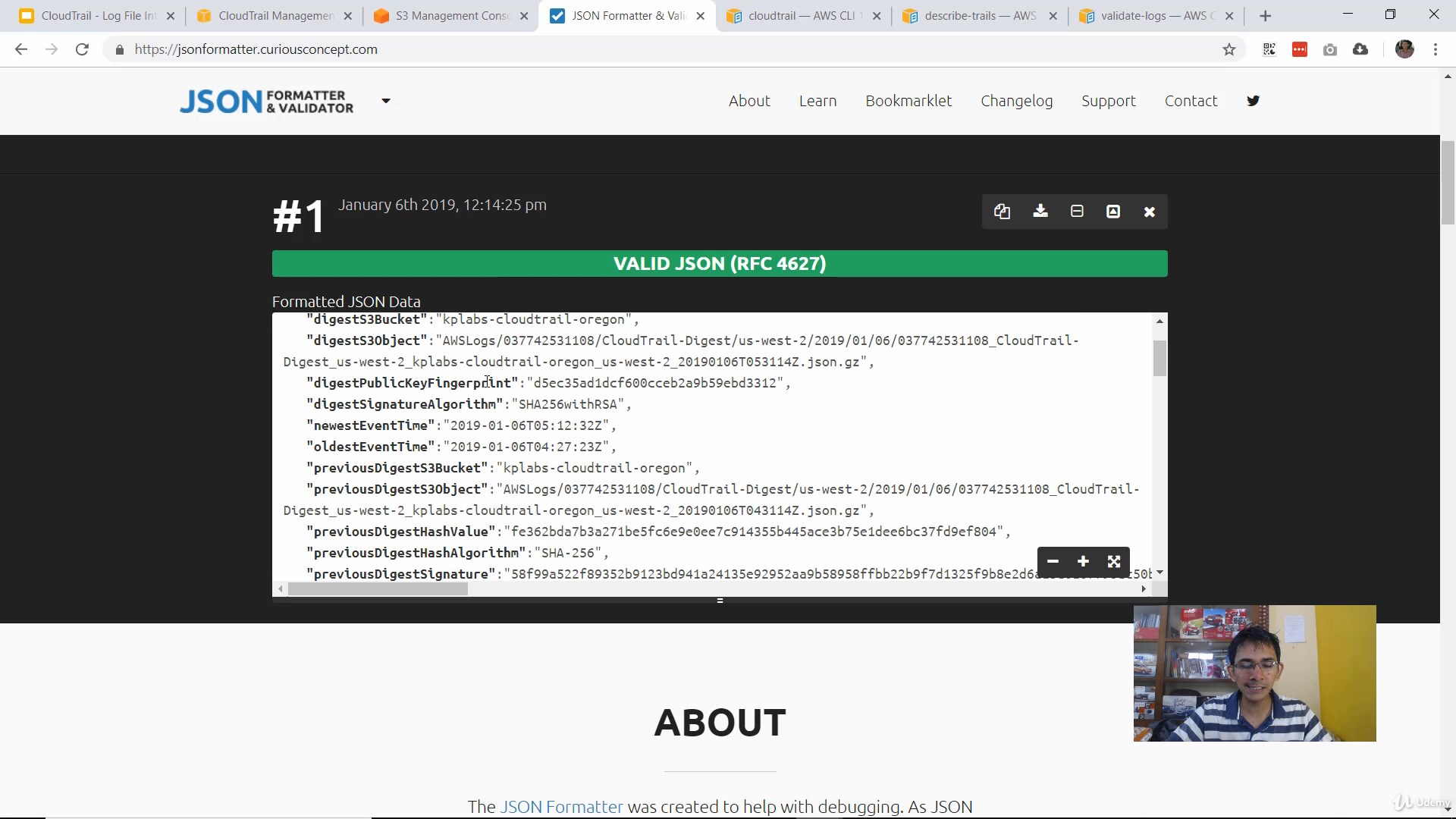Click the "previousDigestS3Bucket" key
The width and height of the screenshot is (1456, 819).
pos(397,468)
